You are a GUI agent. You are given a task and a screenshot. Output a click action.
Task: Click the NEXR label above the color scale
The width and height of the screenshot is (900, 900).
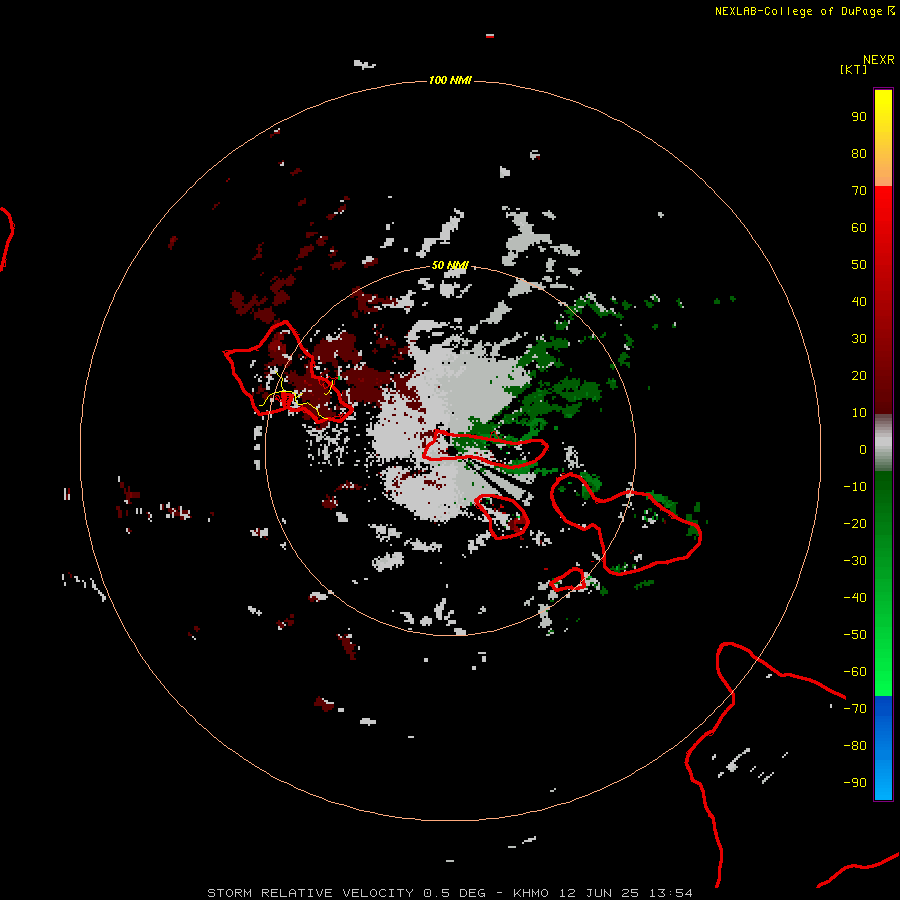[x=878, y=60]
